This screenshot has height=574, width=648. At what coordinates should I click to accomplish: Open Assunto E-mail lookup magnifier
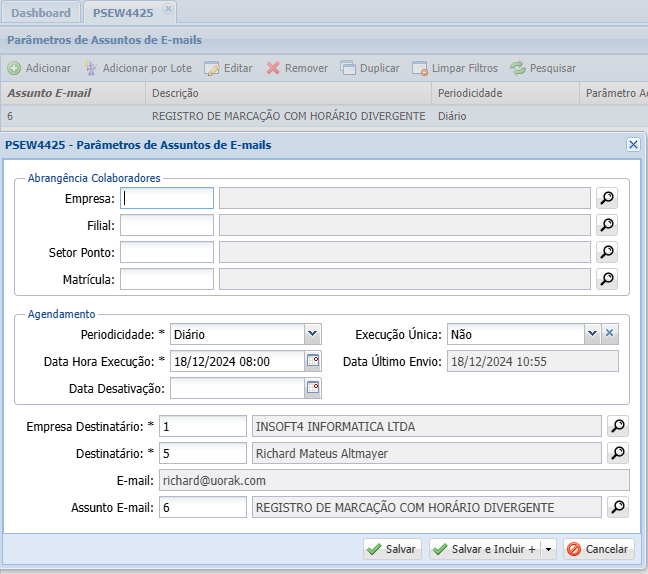pos(618,507)
